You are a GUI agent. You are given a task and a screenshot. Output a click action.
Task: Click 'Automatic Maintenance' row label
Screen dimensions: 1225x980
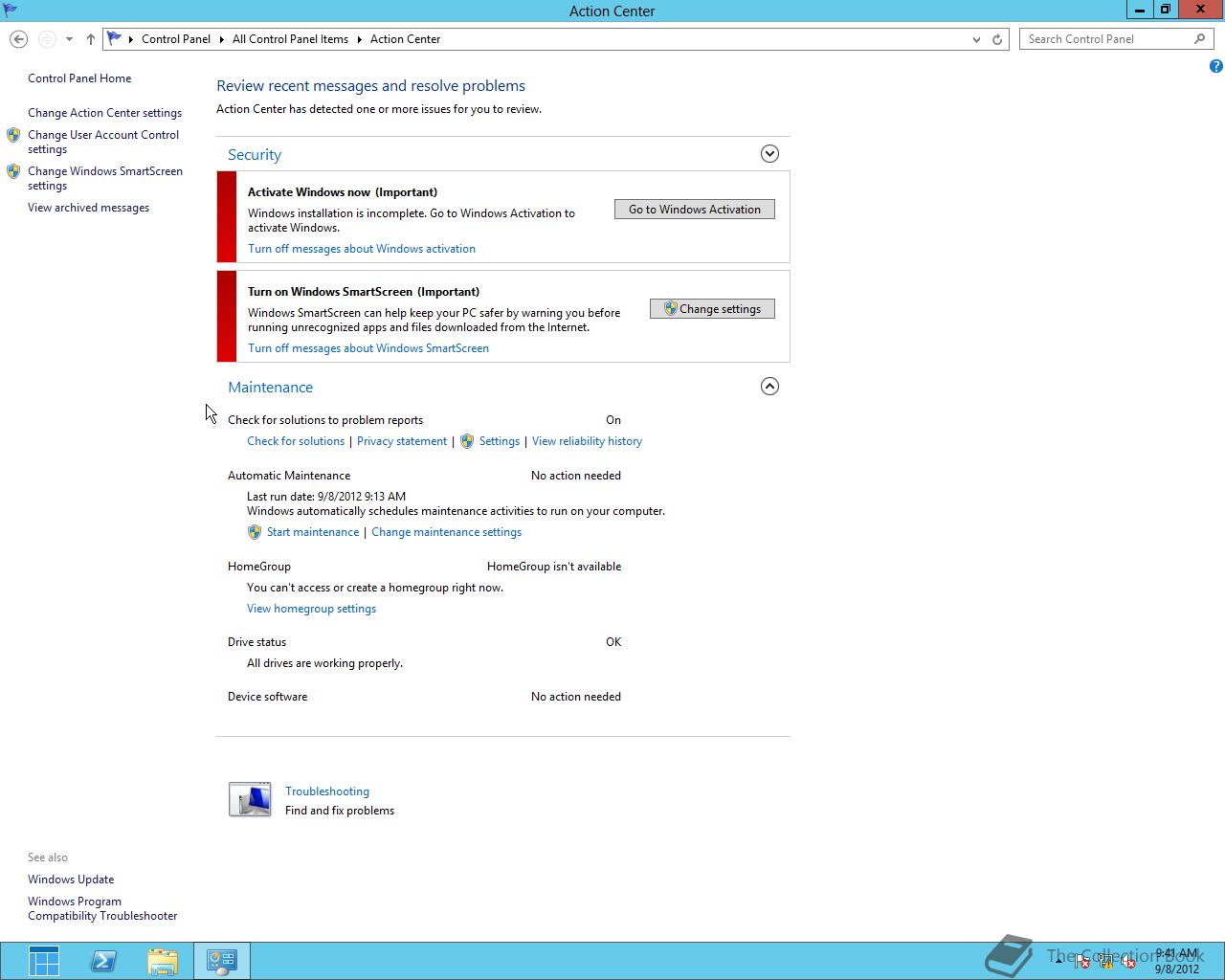tap(289, 476)
